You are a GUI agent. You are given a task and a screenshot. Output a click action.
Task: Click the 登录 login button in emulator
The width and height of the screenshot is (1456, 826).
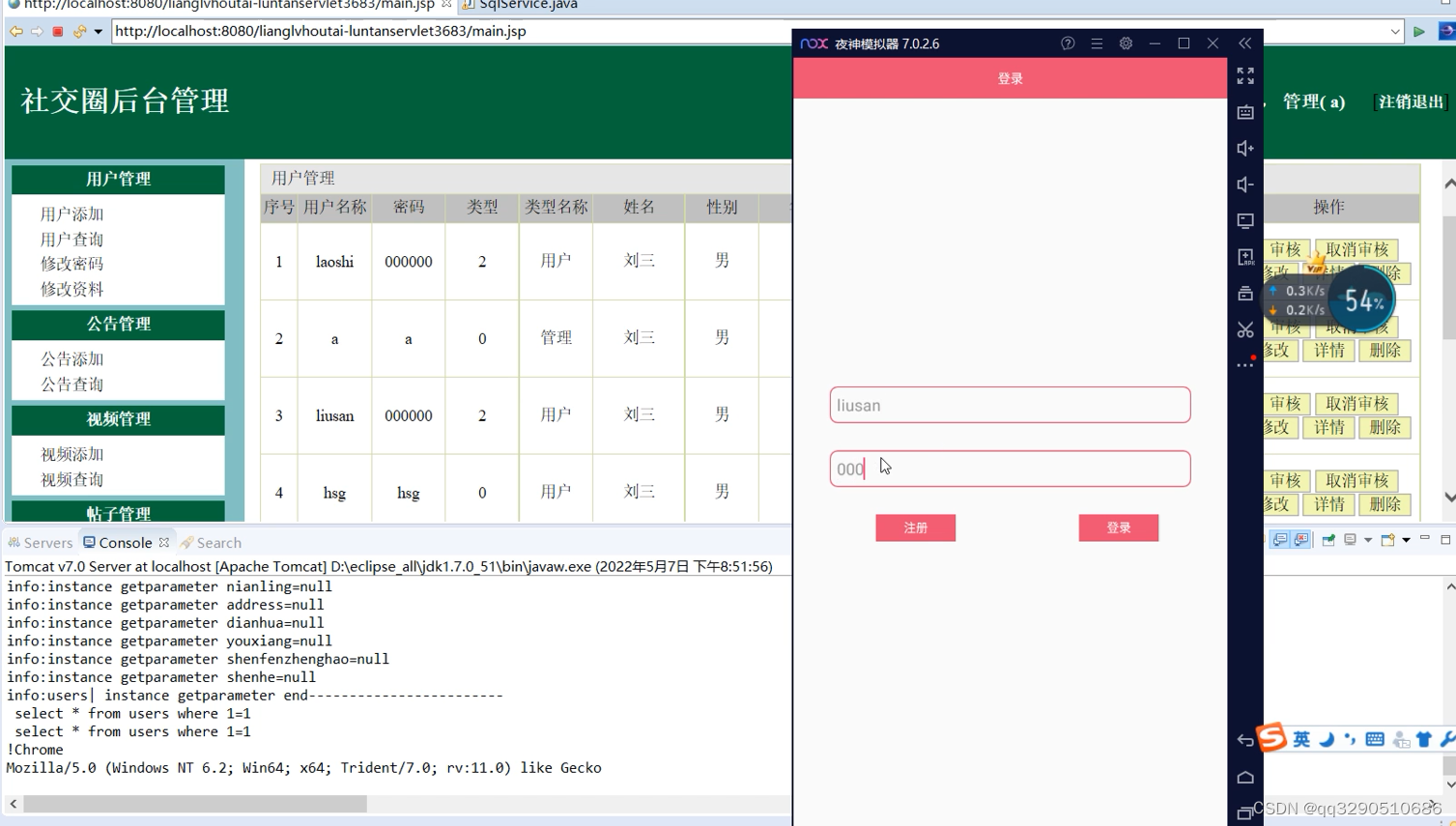click(1118, 527)
